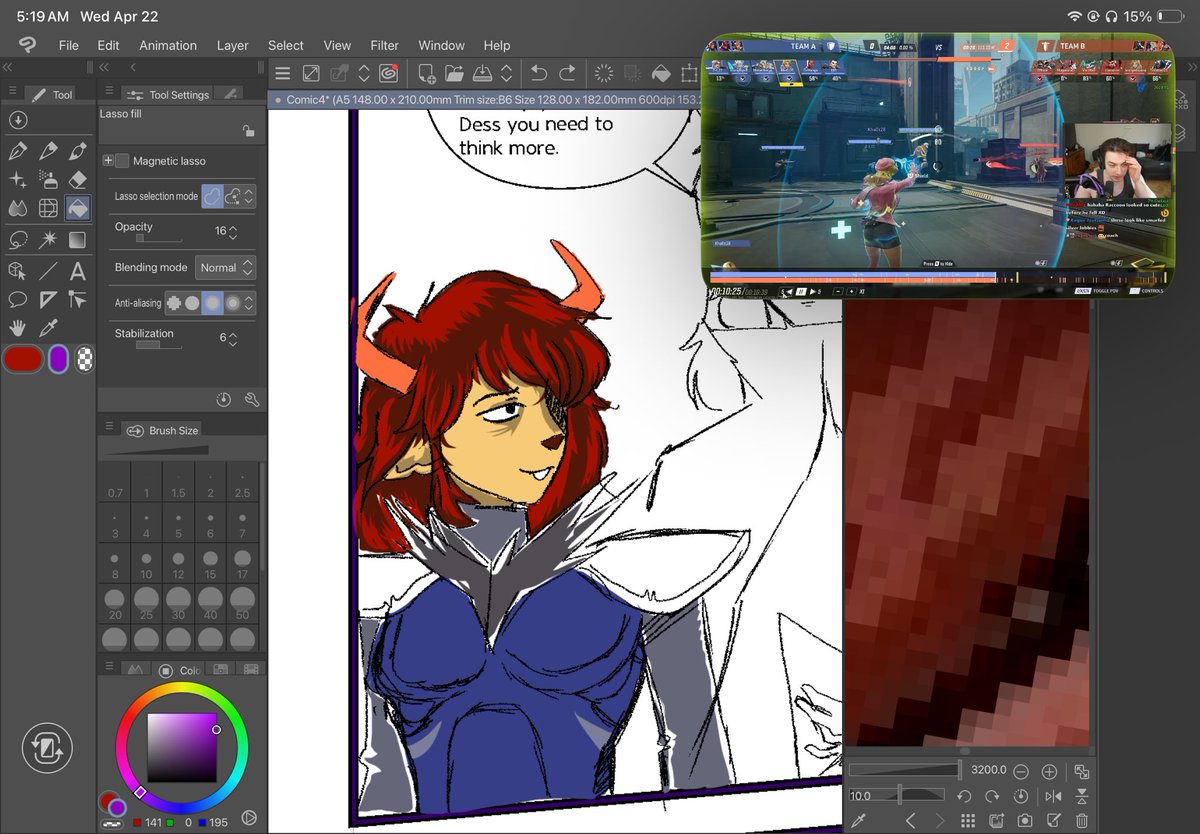Image resolution: width=1200 pixels, height=834 pixels.
Task: Select the Ruler tool
Action: pyautogui.click(x=47, y=299)
